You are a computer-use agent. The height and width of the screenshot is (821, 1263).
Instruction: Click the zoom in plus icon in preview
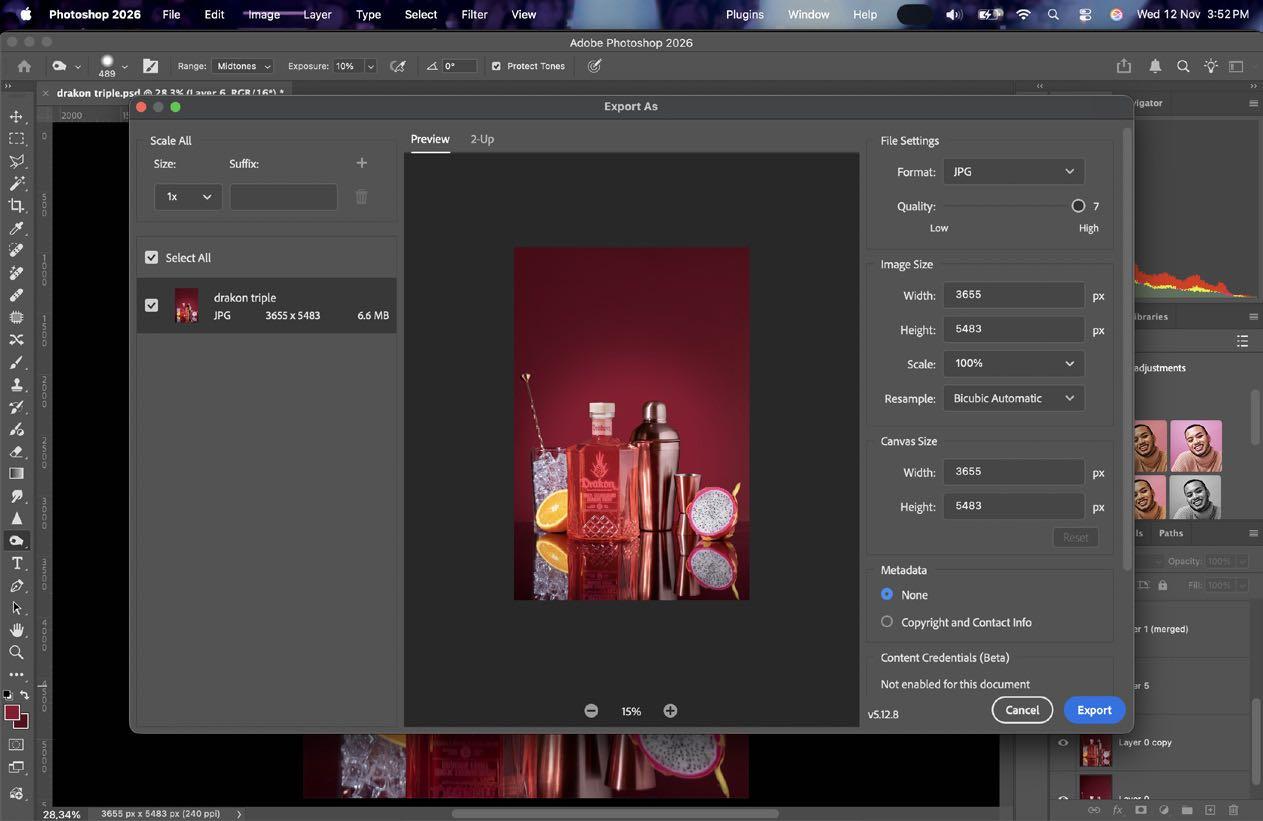[x=670, y=711]
